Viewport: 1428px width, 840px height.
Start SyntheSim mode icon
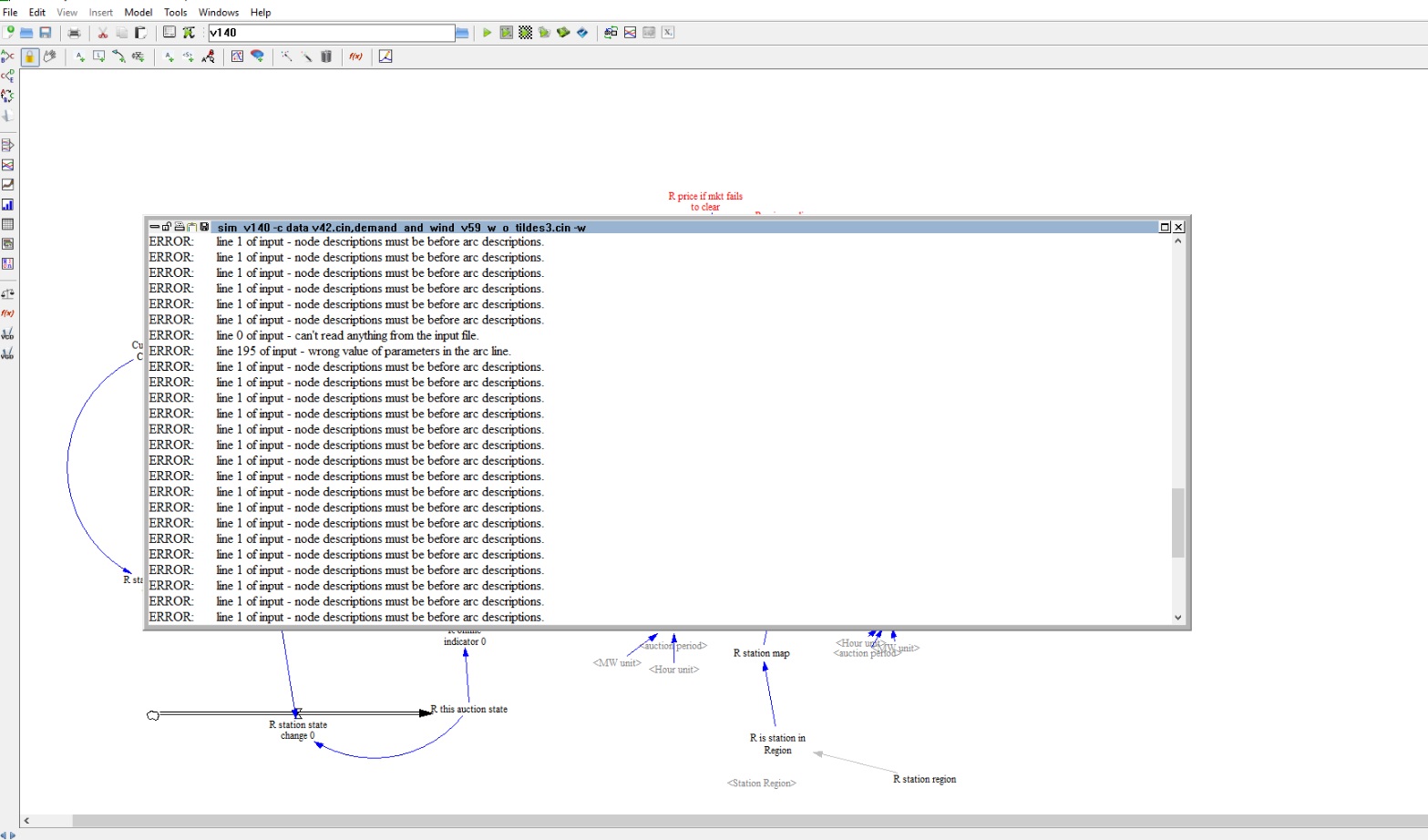pos(507,33)
